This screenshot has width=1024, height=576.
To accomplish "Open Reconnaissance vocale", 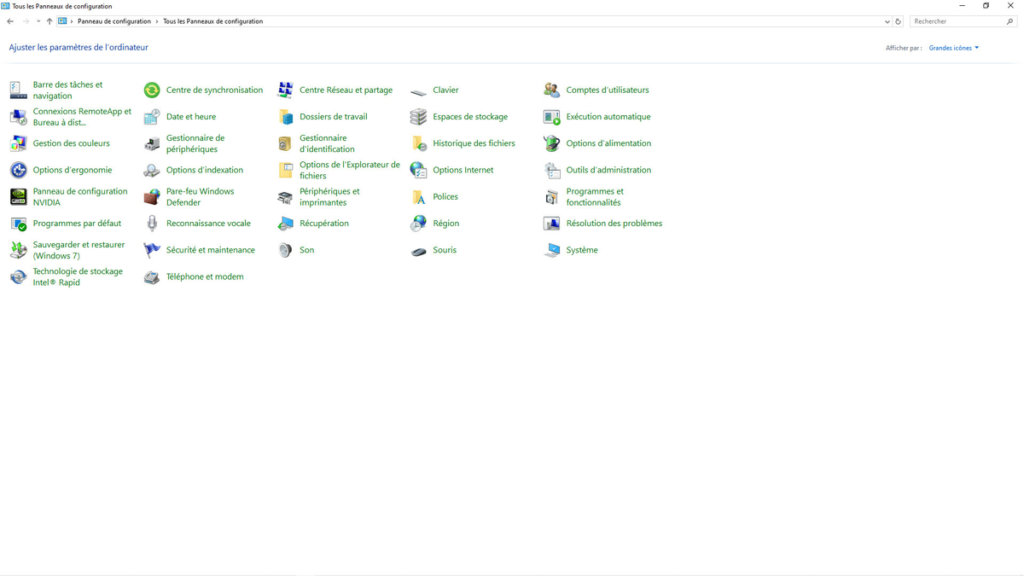I will tap(207, 223).
